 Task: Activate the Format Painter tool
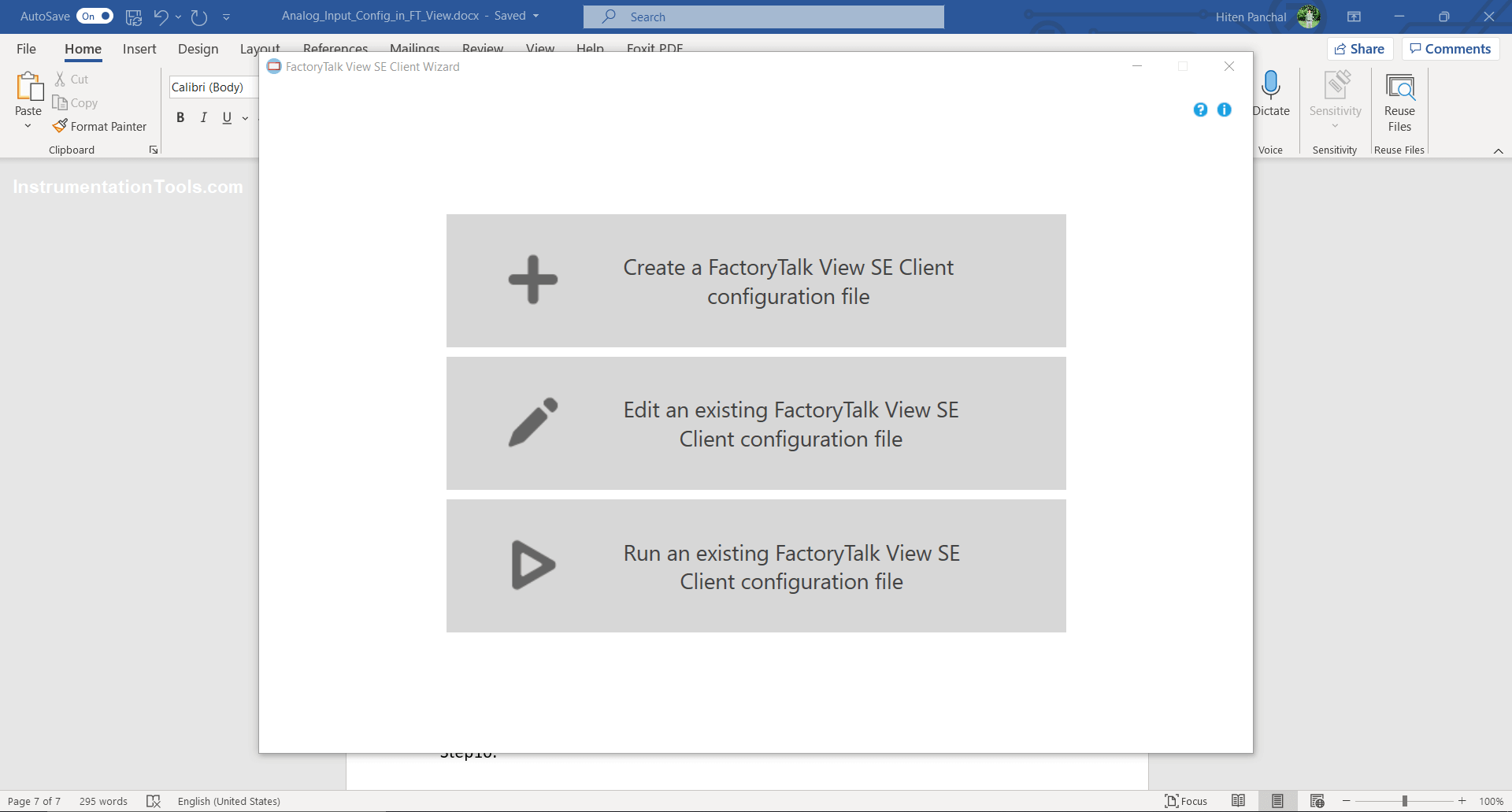coord(100,126)
